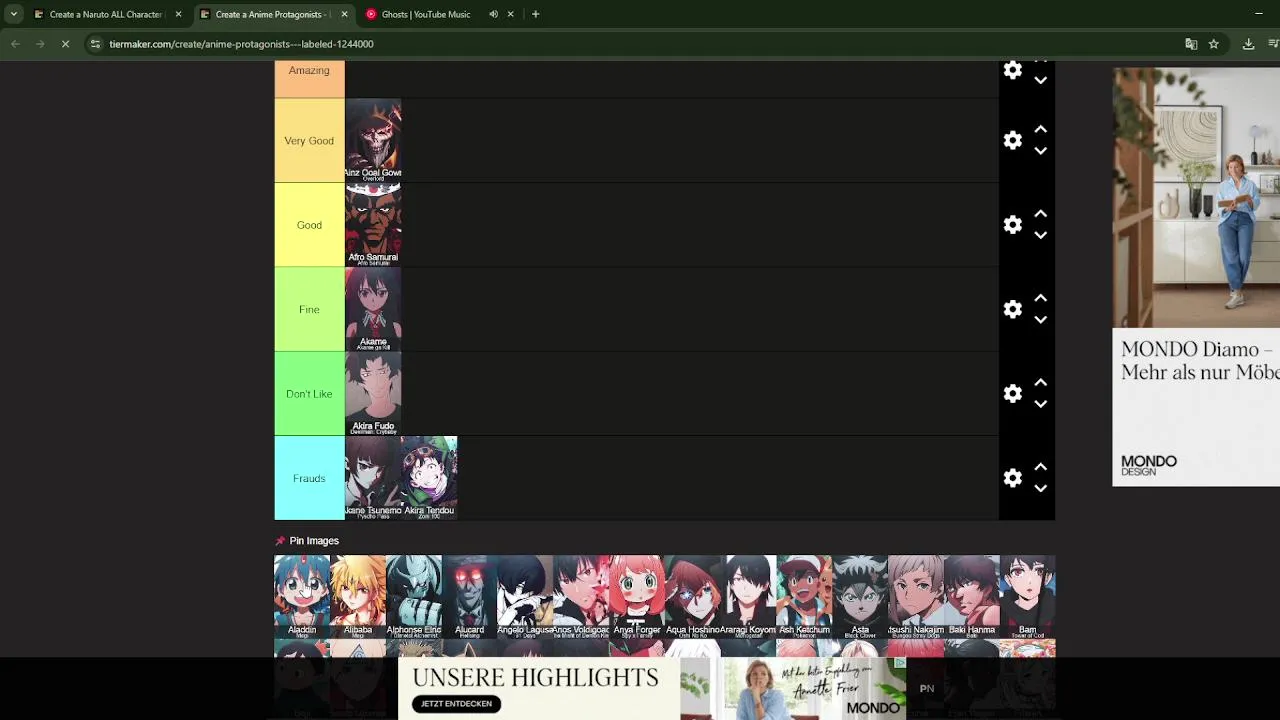Move Very Good tier up with arrow
The height and width of the screenshot is (720, 1280).
(1040, 129)
